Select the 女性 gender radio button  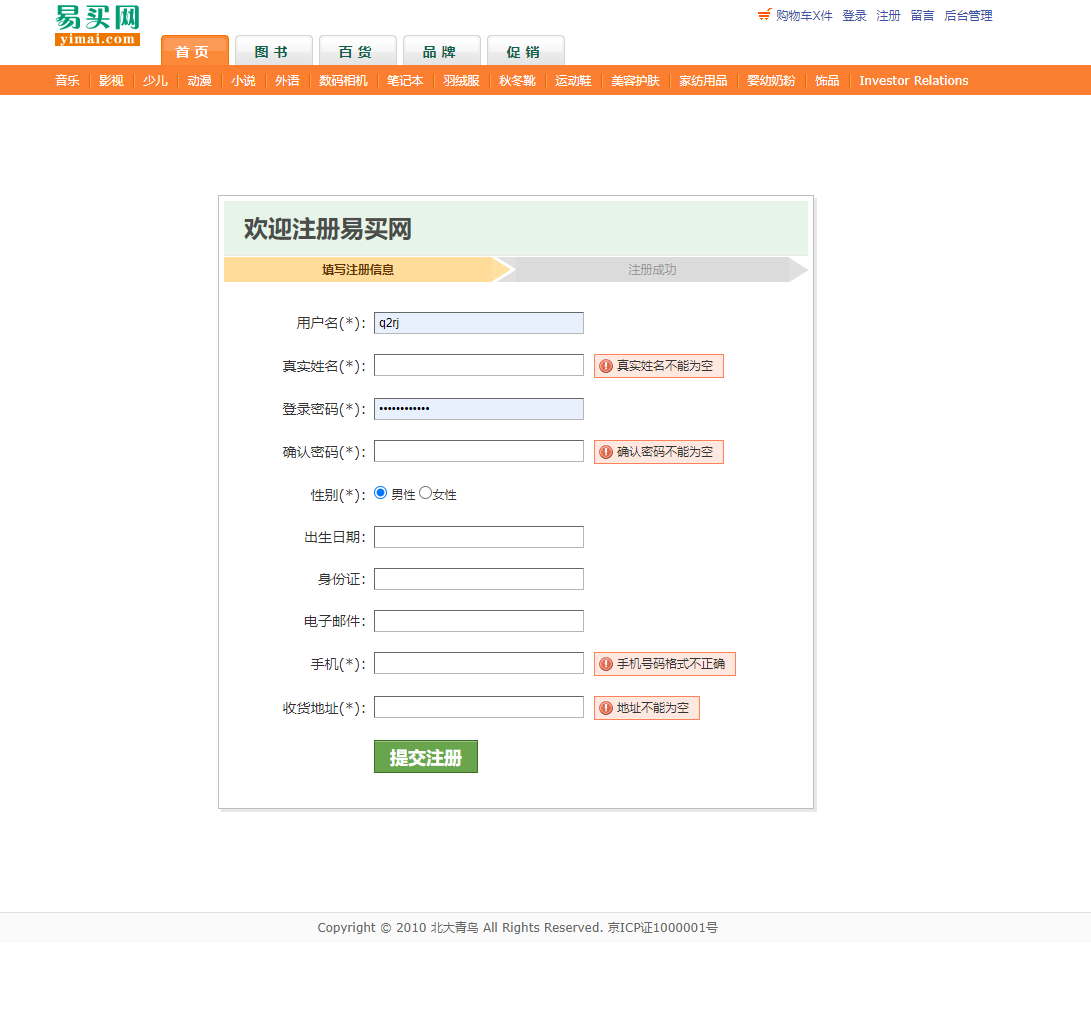pos(424,491)
